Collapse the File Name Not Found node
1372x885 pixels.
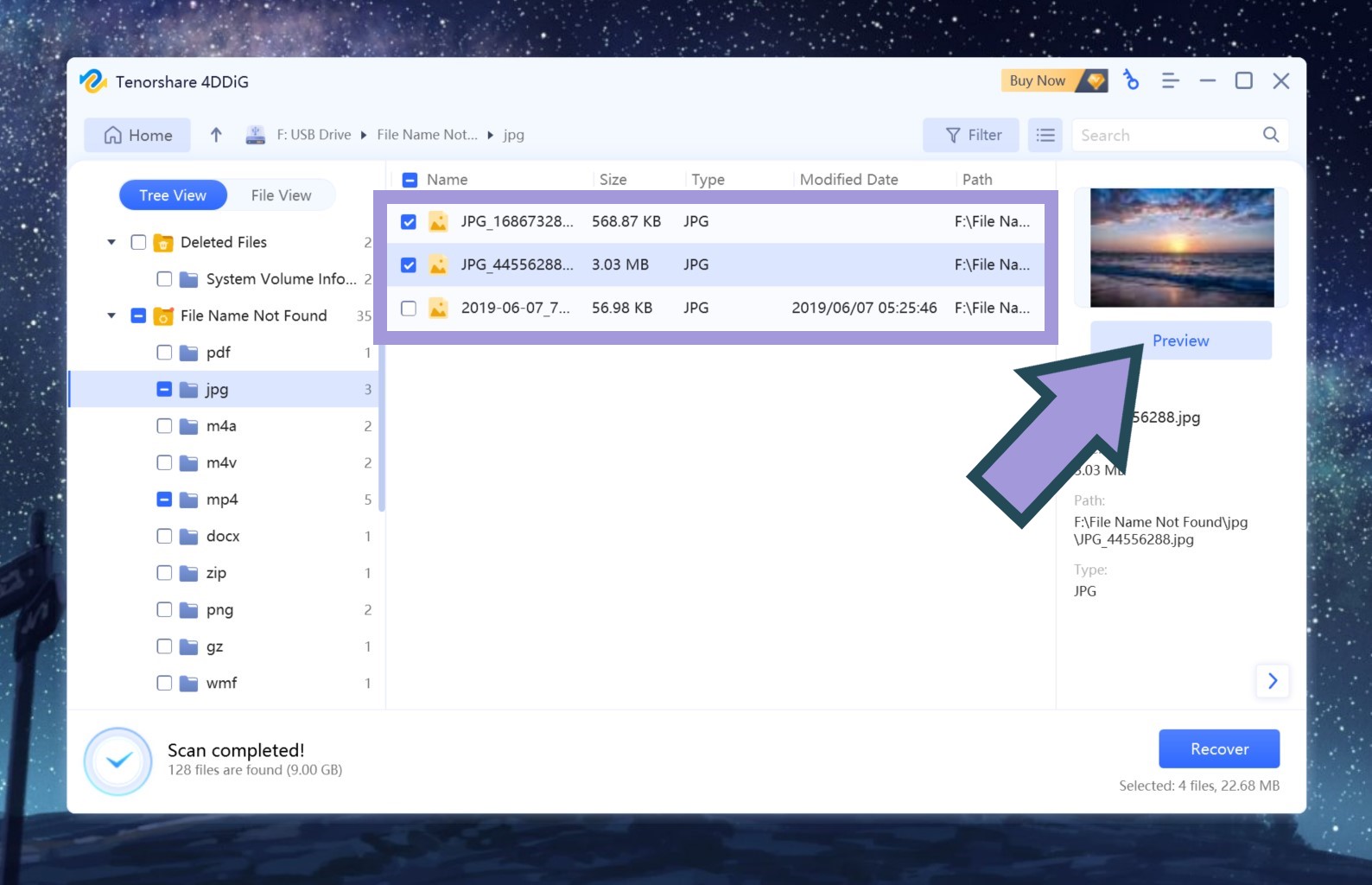click(111, 315)
